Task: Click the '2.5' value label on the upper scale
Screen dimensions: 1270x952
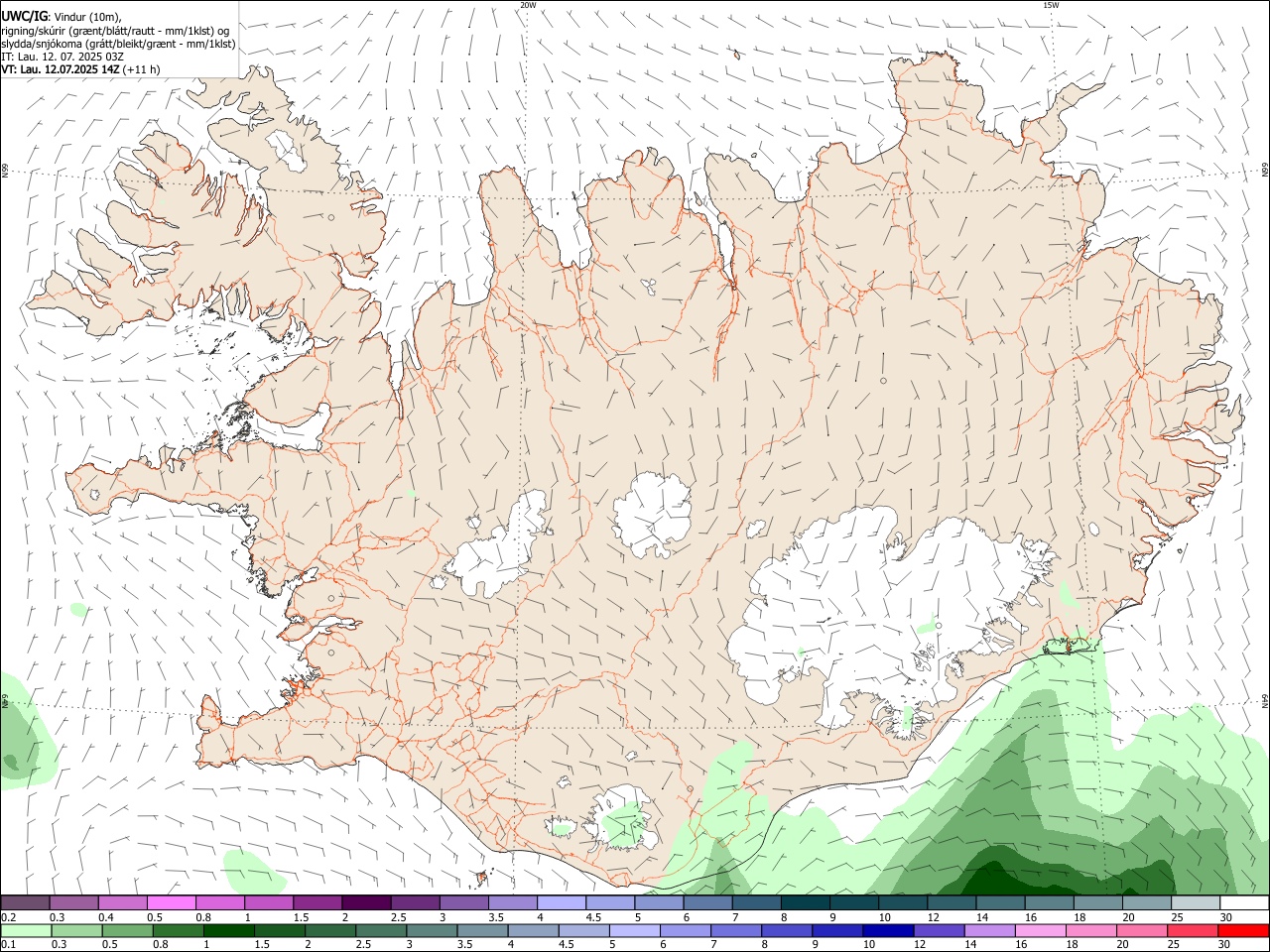Action: click(398, 917)
